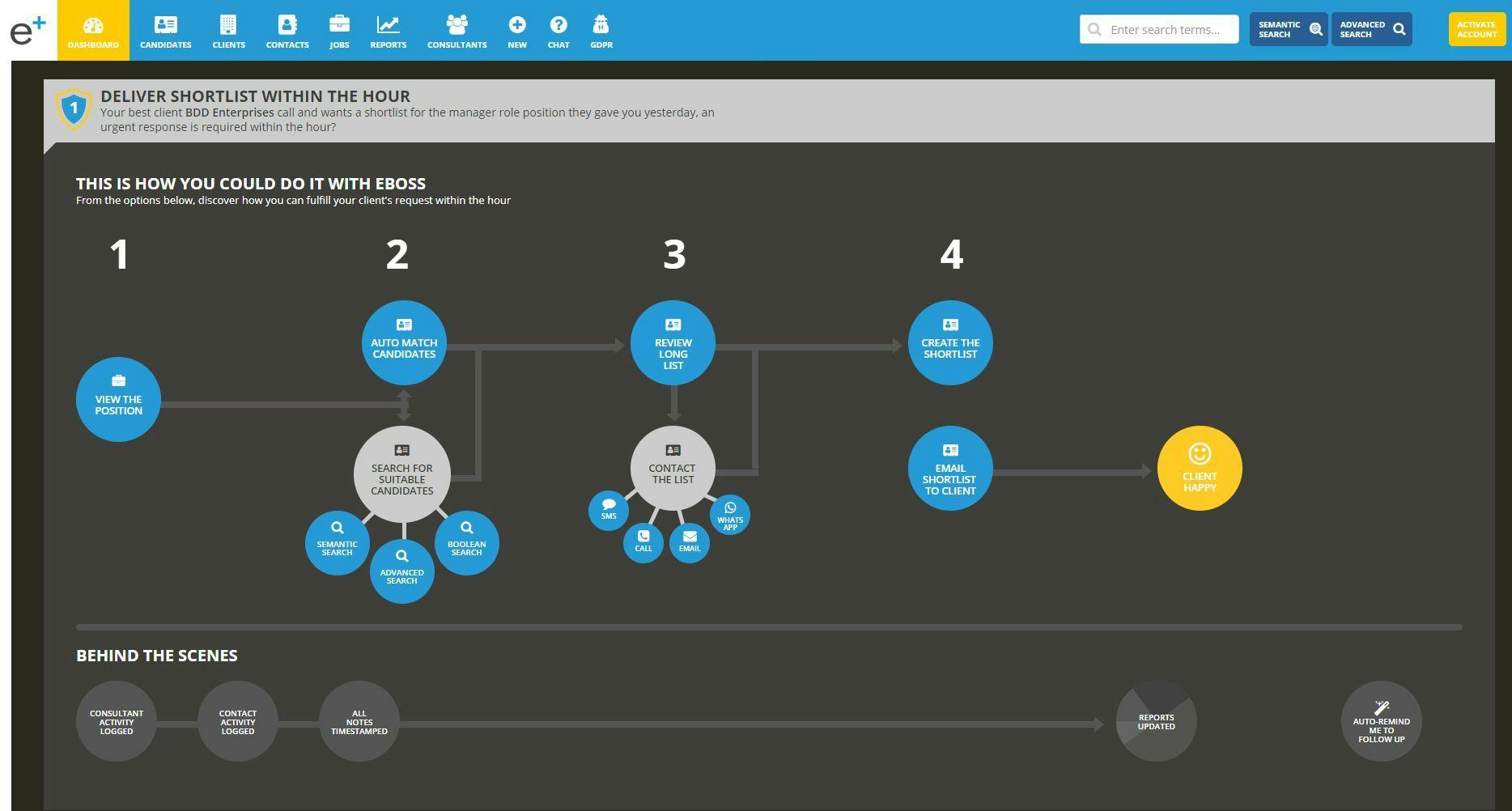The image size is (1512, 811).
Task: View the Reports section
Action: [388, 30]
